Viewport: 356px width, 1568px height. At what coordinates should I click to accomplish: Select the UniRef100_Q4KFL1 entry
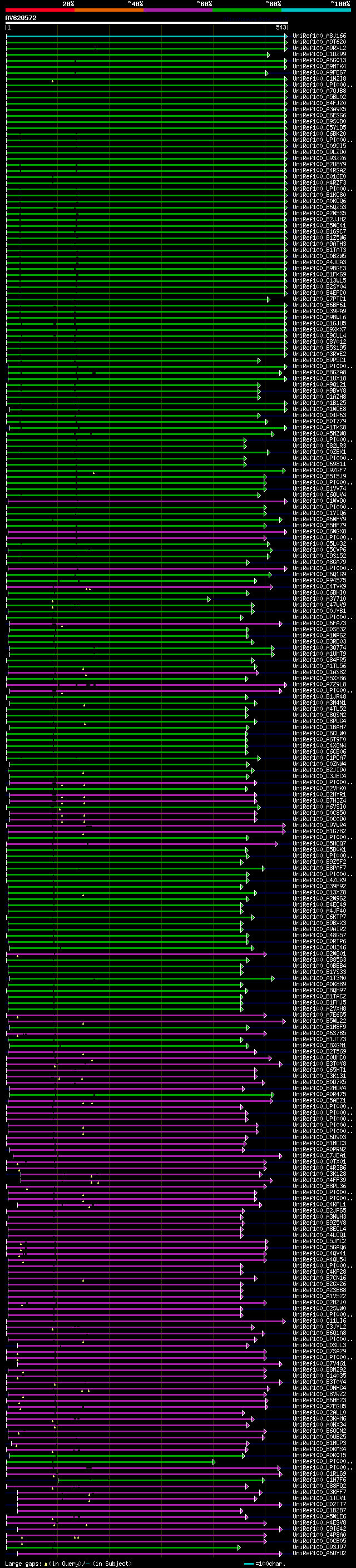(319, 1205)
